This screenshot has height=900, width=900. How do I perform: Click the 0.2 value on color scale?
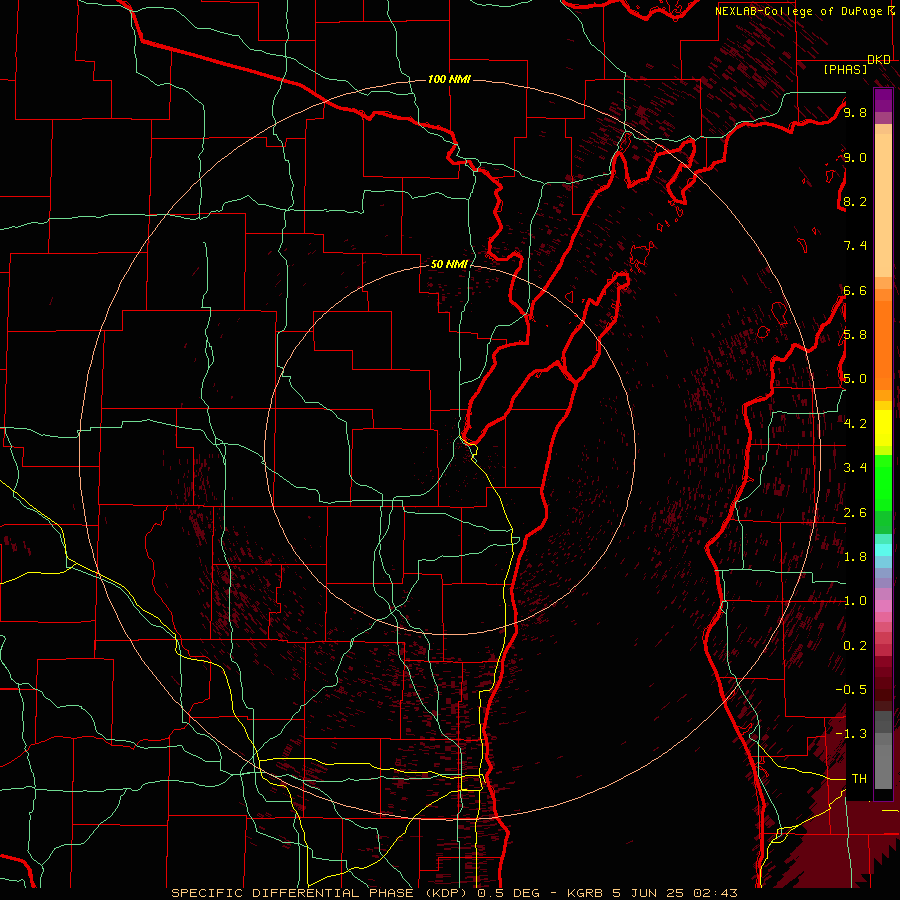855,645
